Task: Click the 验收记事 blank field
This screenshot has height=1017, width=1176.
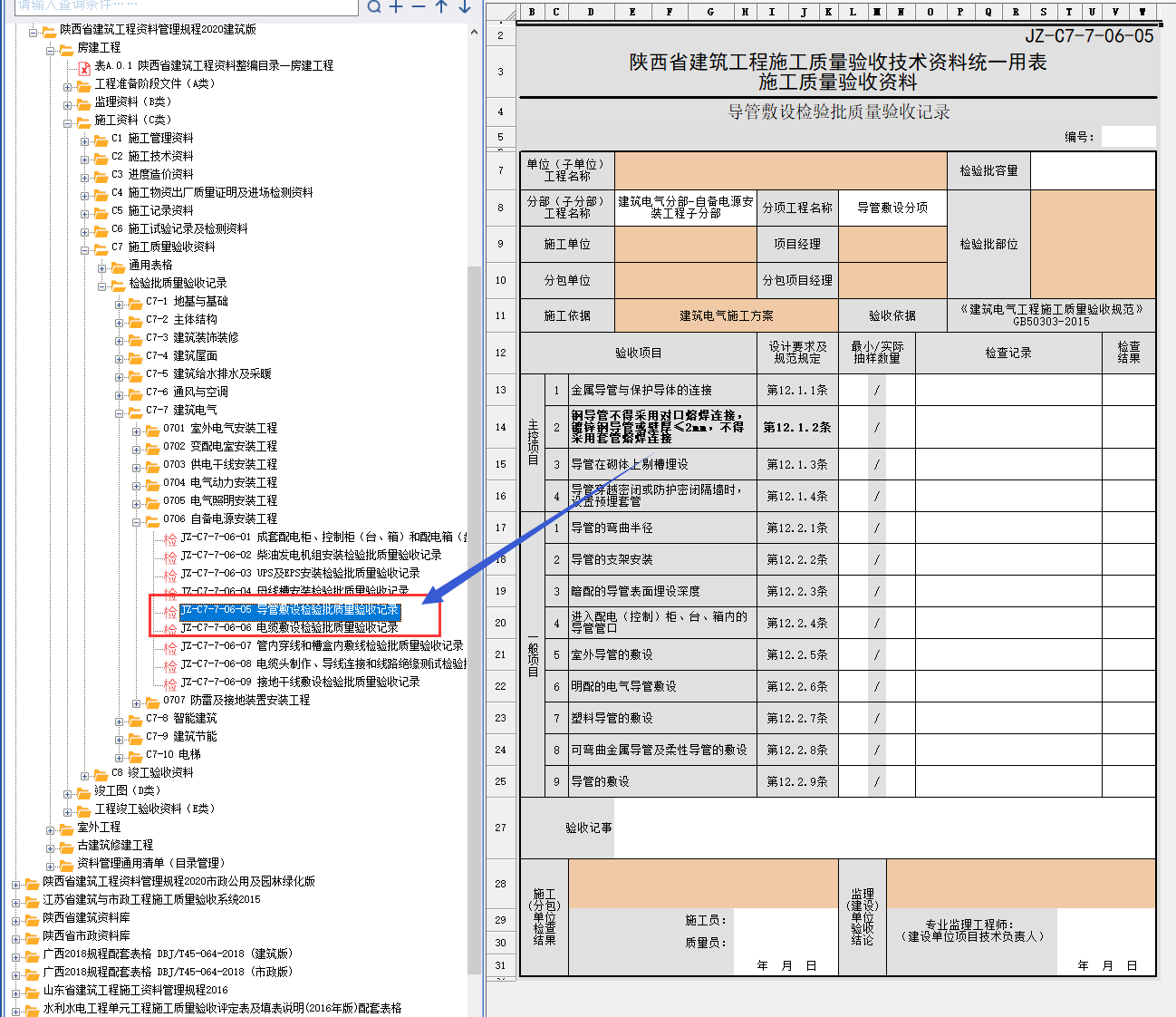Action: coord(884,828)
